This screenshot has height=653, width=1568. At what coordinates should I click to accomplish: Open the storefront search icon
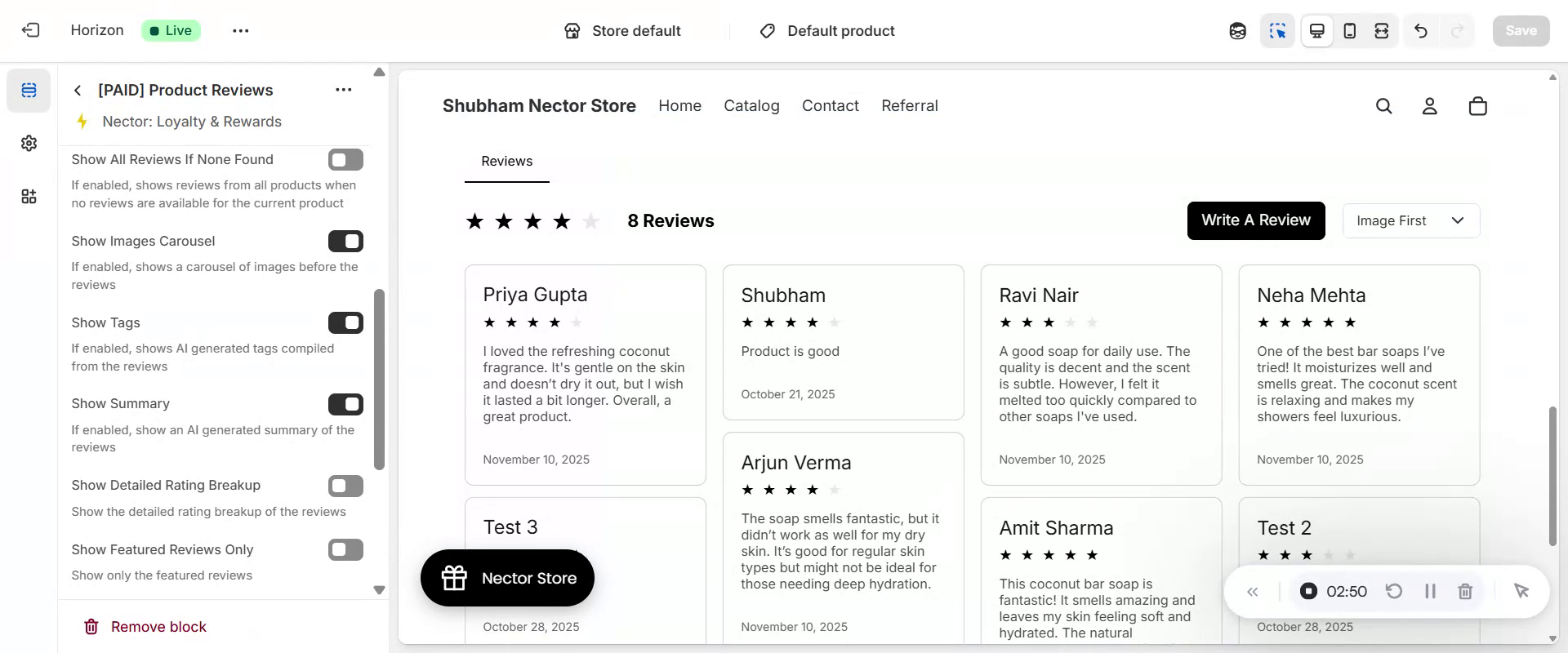[1383, 106]
